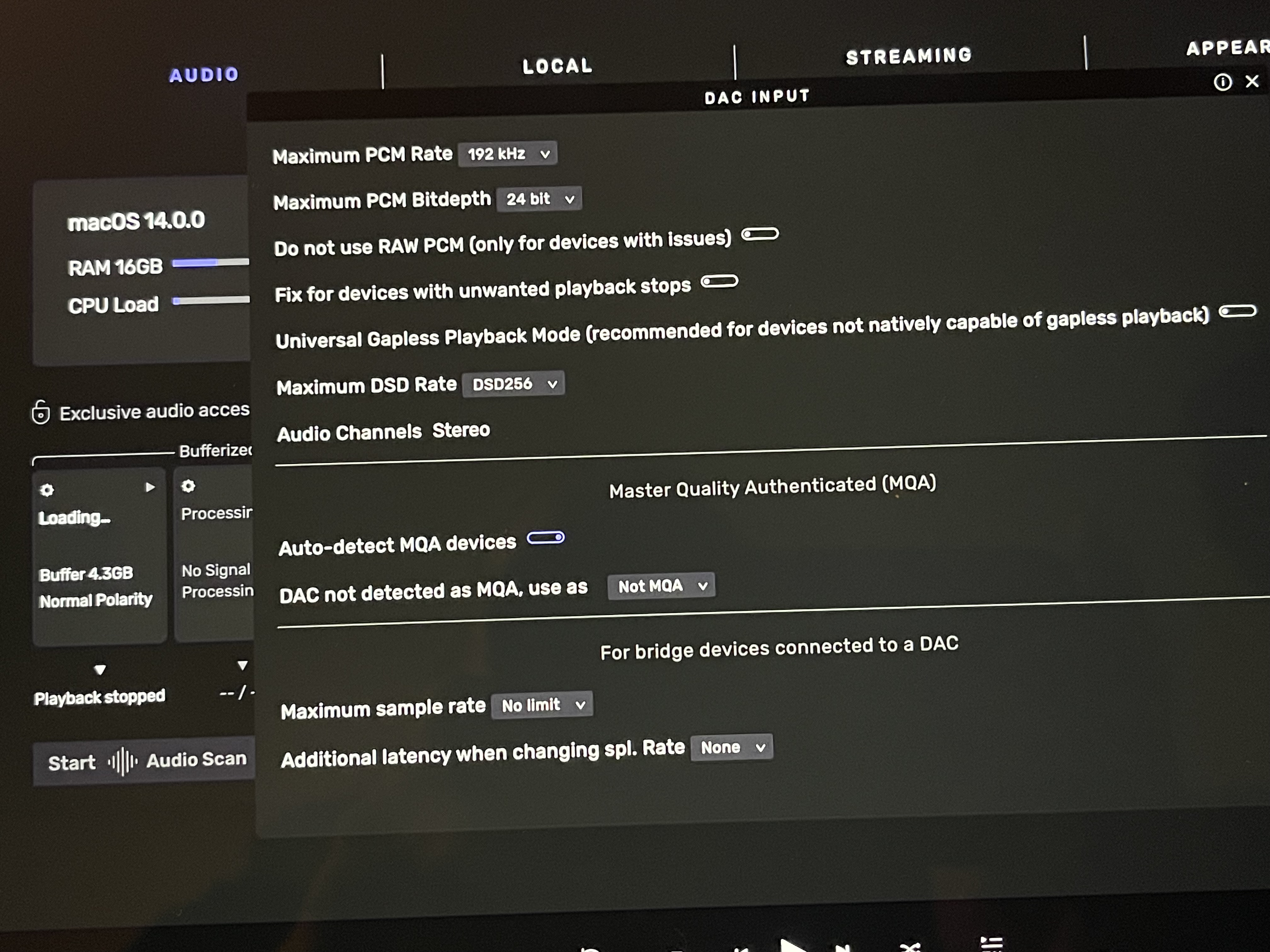Switch to the AUDIO tab
Image resolution: width=1270 pixels, height=952 pixels.
point(204,75)
